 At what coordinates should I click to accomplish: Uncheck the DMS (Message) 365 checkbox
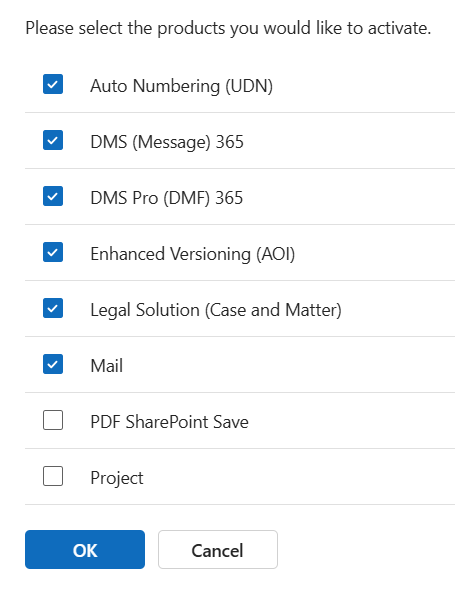click(x=53, y=140)
